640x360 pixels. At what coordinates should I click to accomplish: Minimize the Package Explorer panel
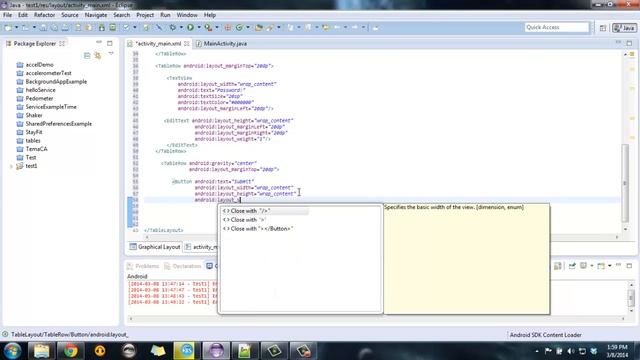click(x=99, y=42)
